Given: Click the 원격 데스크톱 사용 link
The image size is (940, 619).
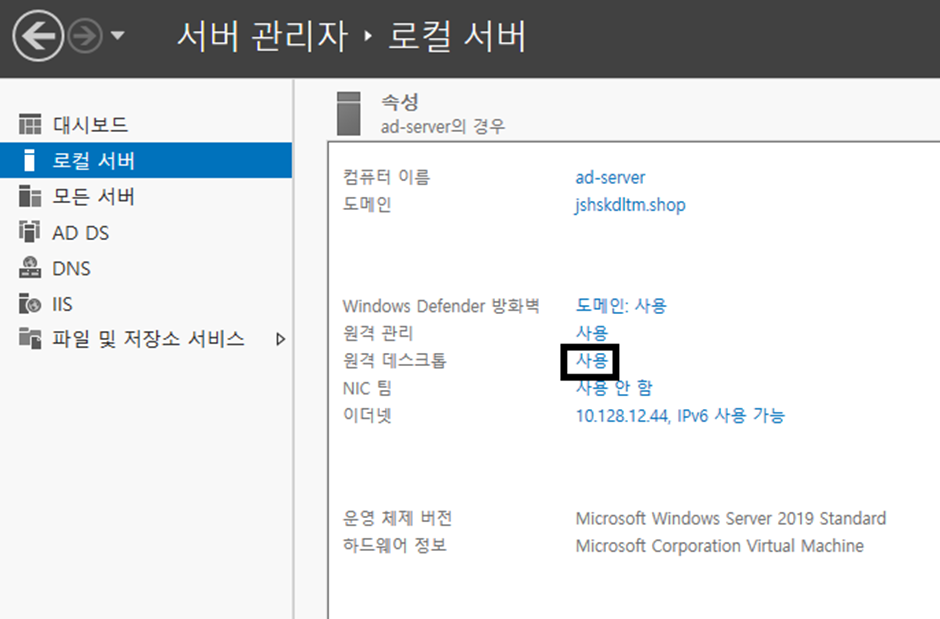Looking at the screenshot, I should pyautogui.click(x=591, y=360).
